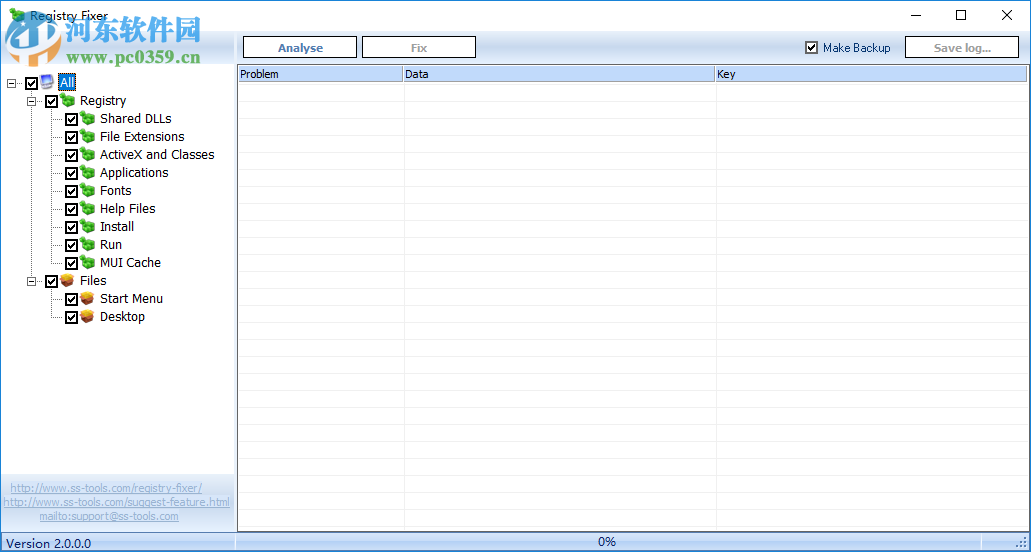
Task: Select the Help Files label
Action: click(128, 208)
